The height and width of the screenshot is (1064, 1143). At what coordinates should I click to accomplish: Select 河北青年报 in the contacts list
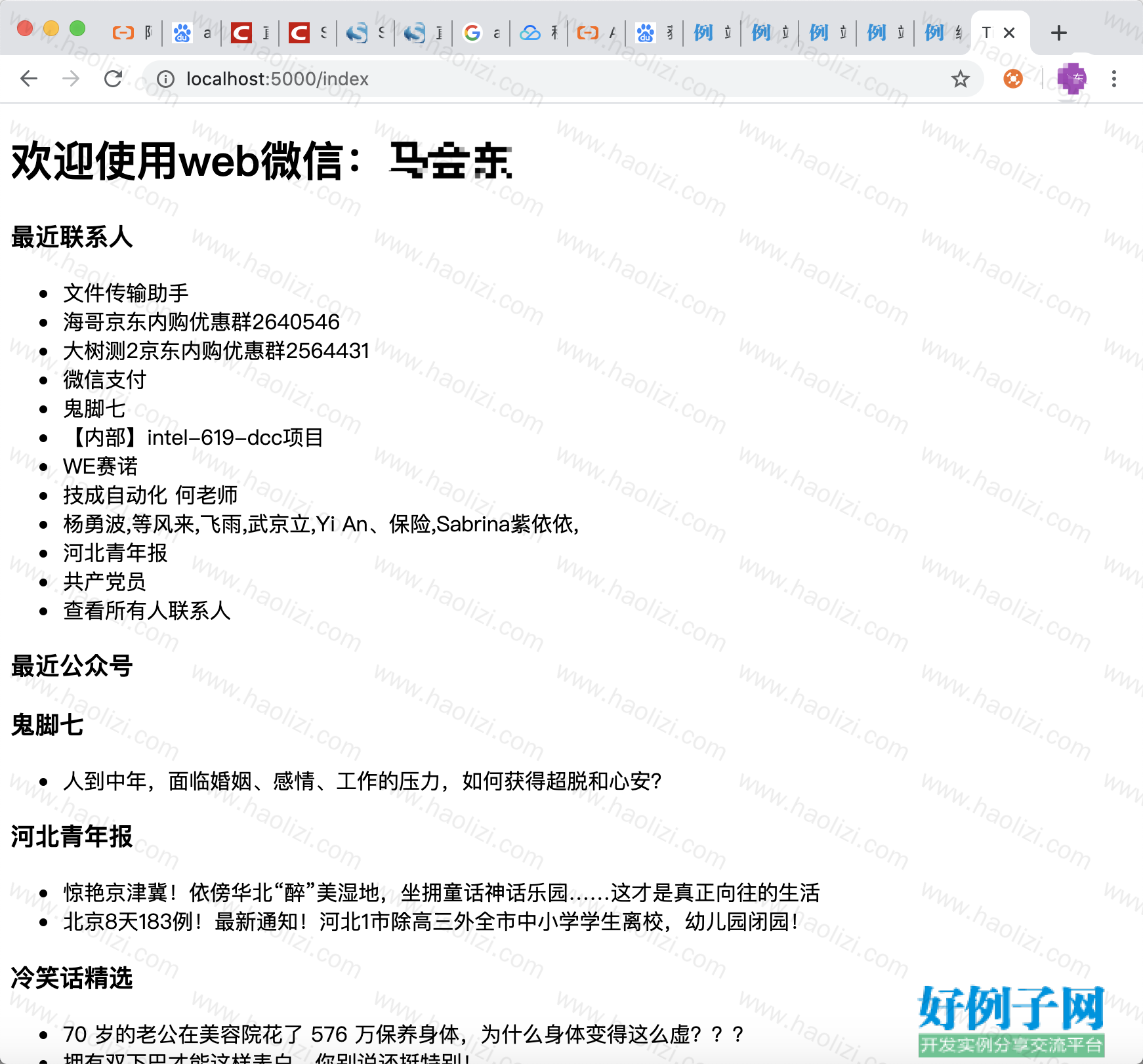[115, 553]
